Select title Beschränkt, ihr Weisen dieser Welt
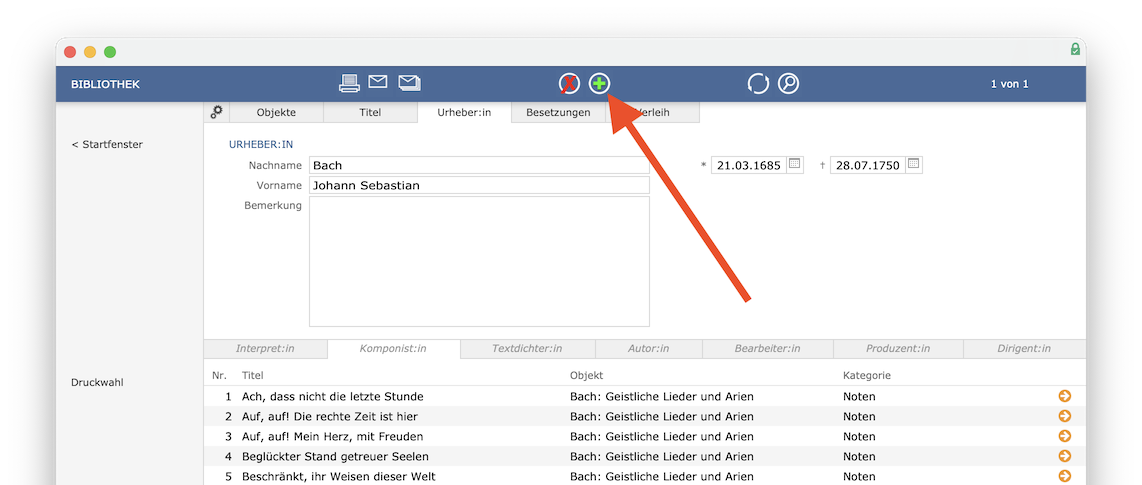Viewport: 1142px width, 485px height. (x=339, y=477)
